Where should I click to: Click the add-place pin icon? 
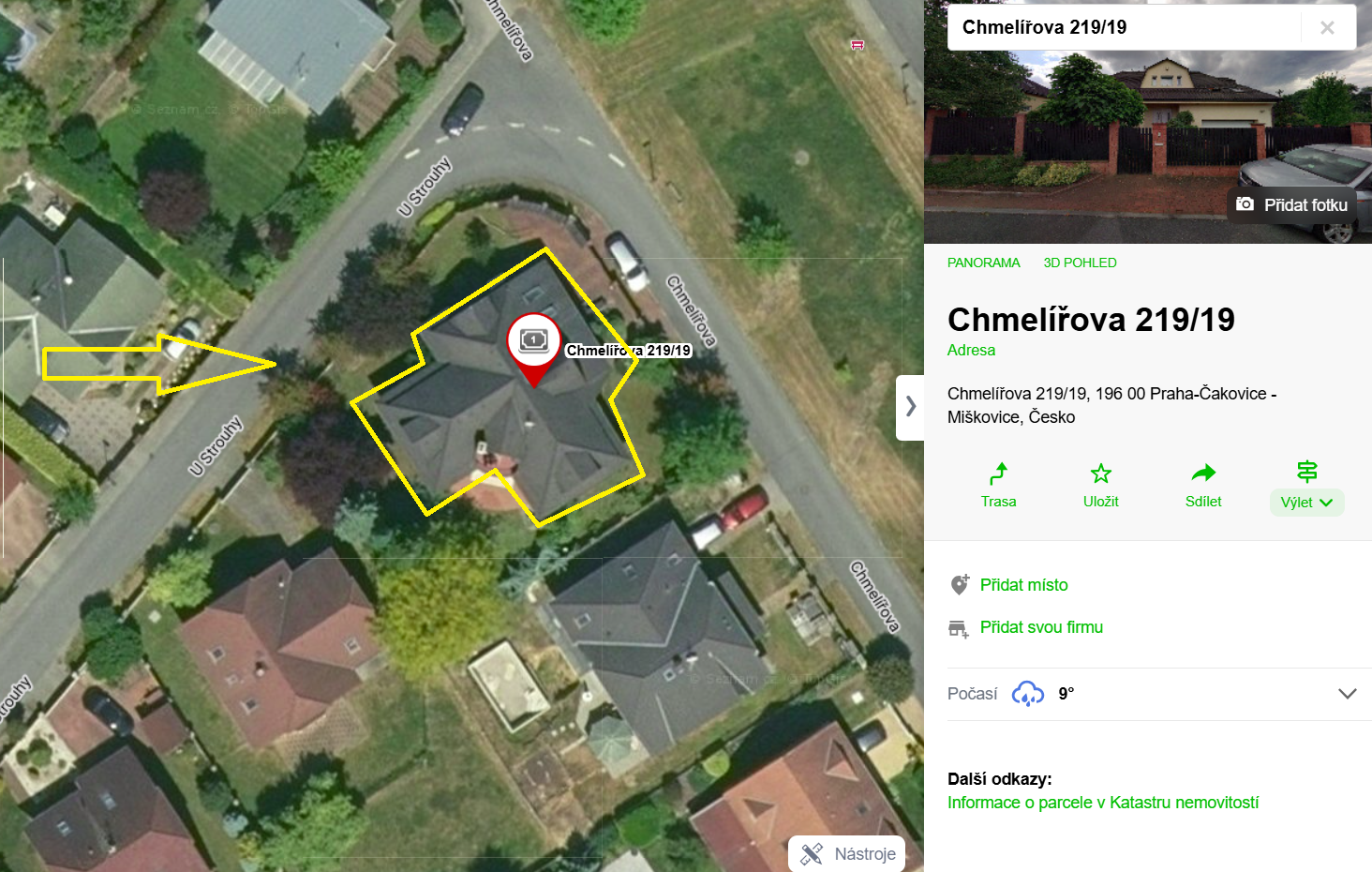[959, 585]
